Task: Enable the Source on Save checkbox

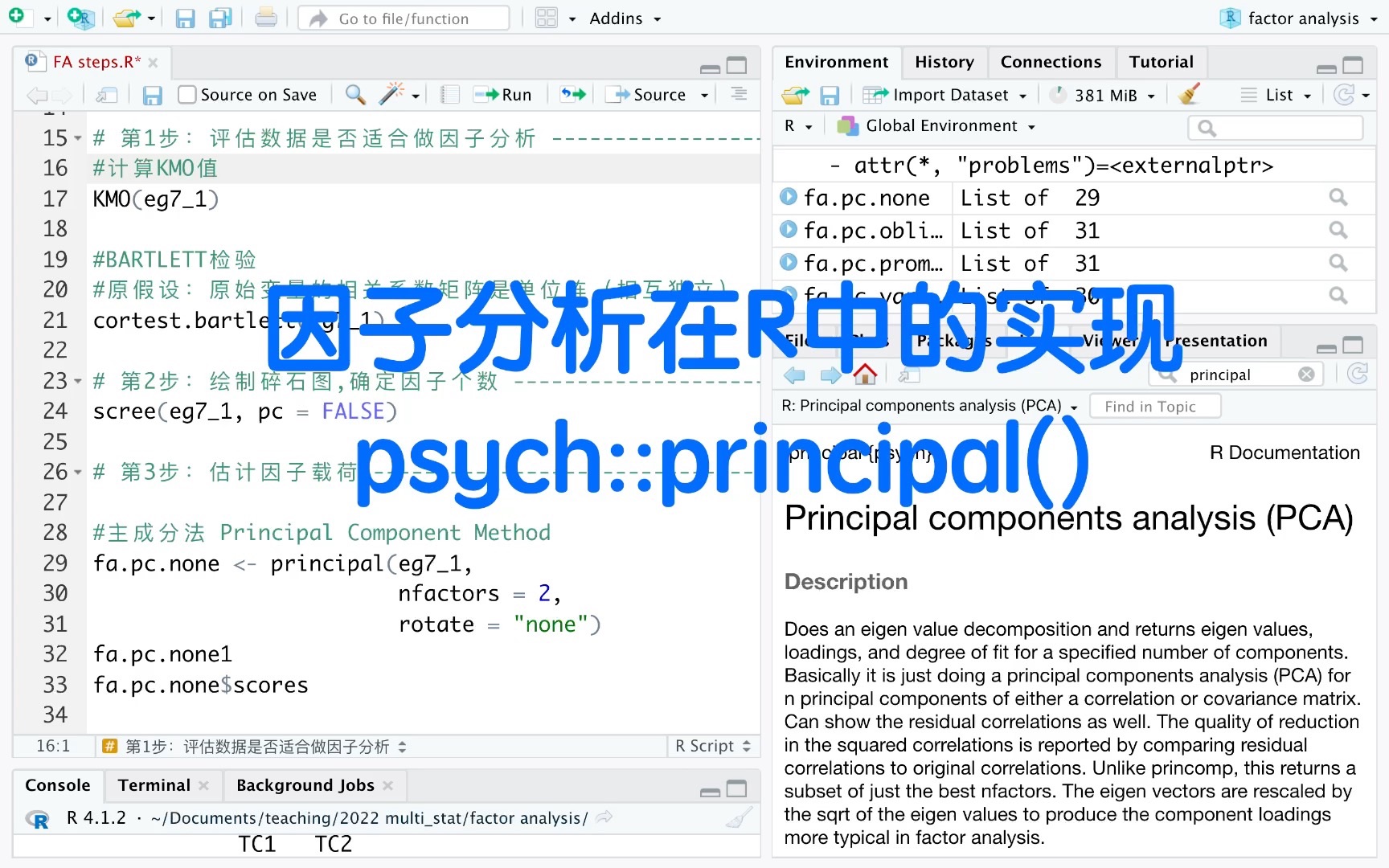Action: [x=186, y=94]
